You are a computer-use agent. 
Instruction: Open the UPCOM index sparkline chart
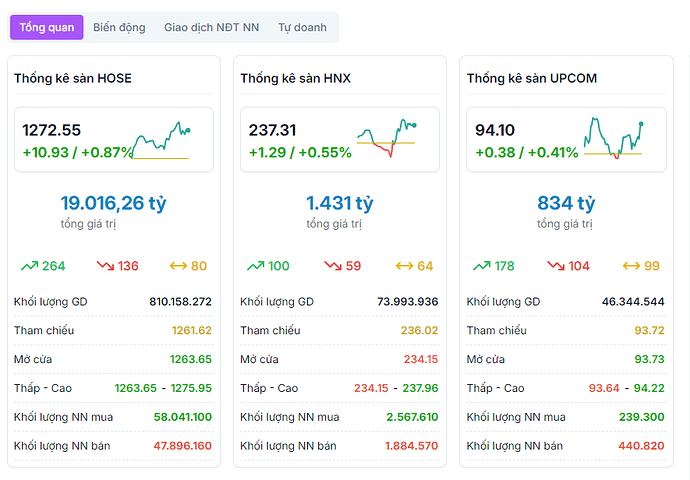[x=613, y=140]
